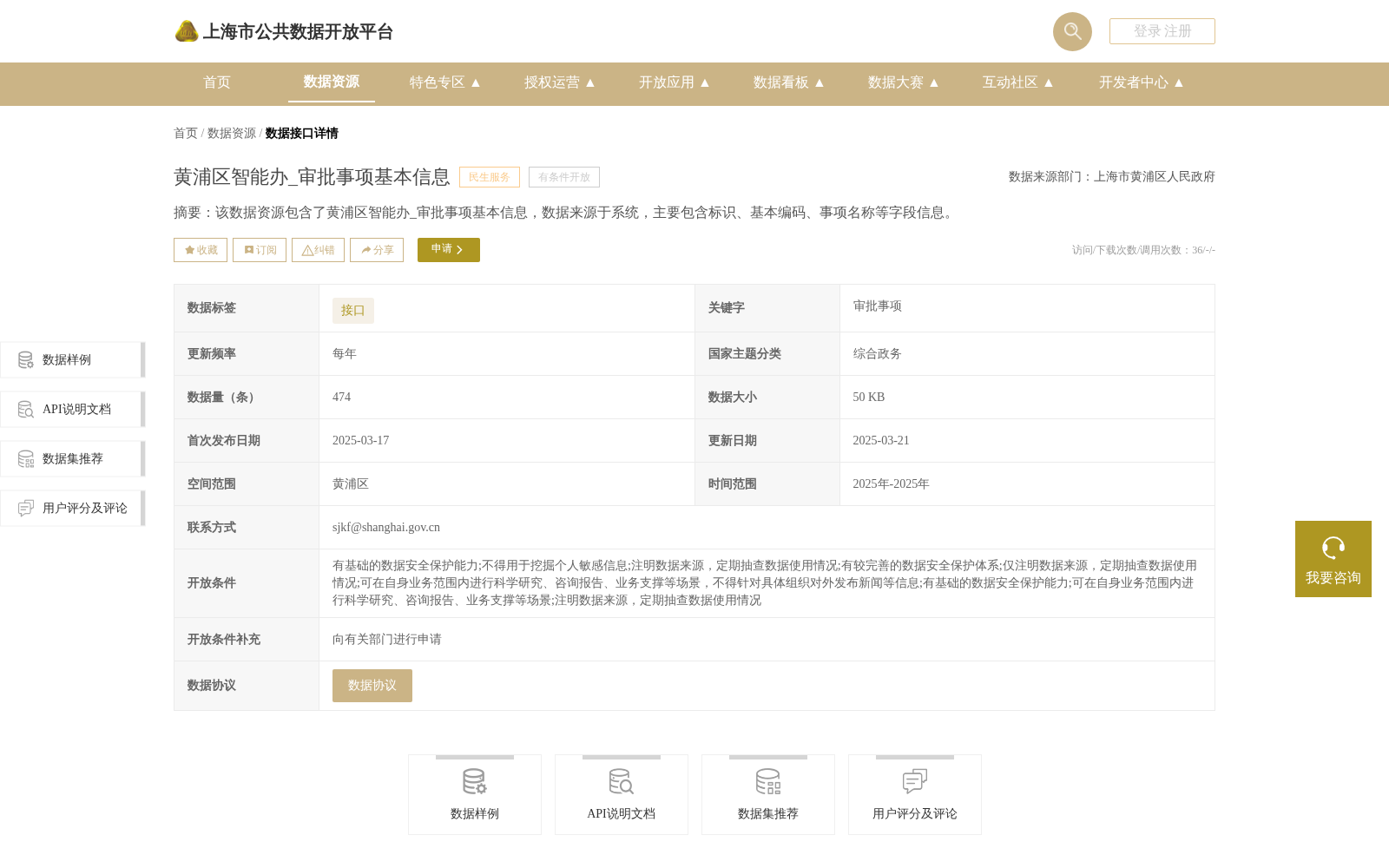1389x868 pixels.
Task: Click breadcrumb link 数据资源
Action: pos(232,134)
